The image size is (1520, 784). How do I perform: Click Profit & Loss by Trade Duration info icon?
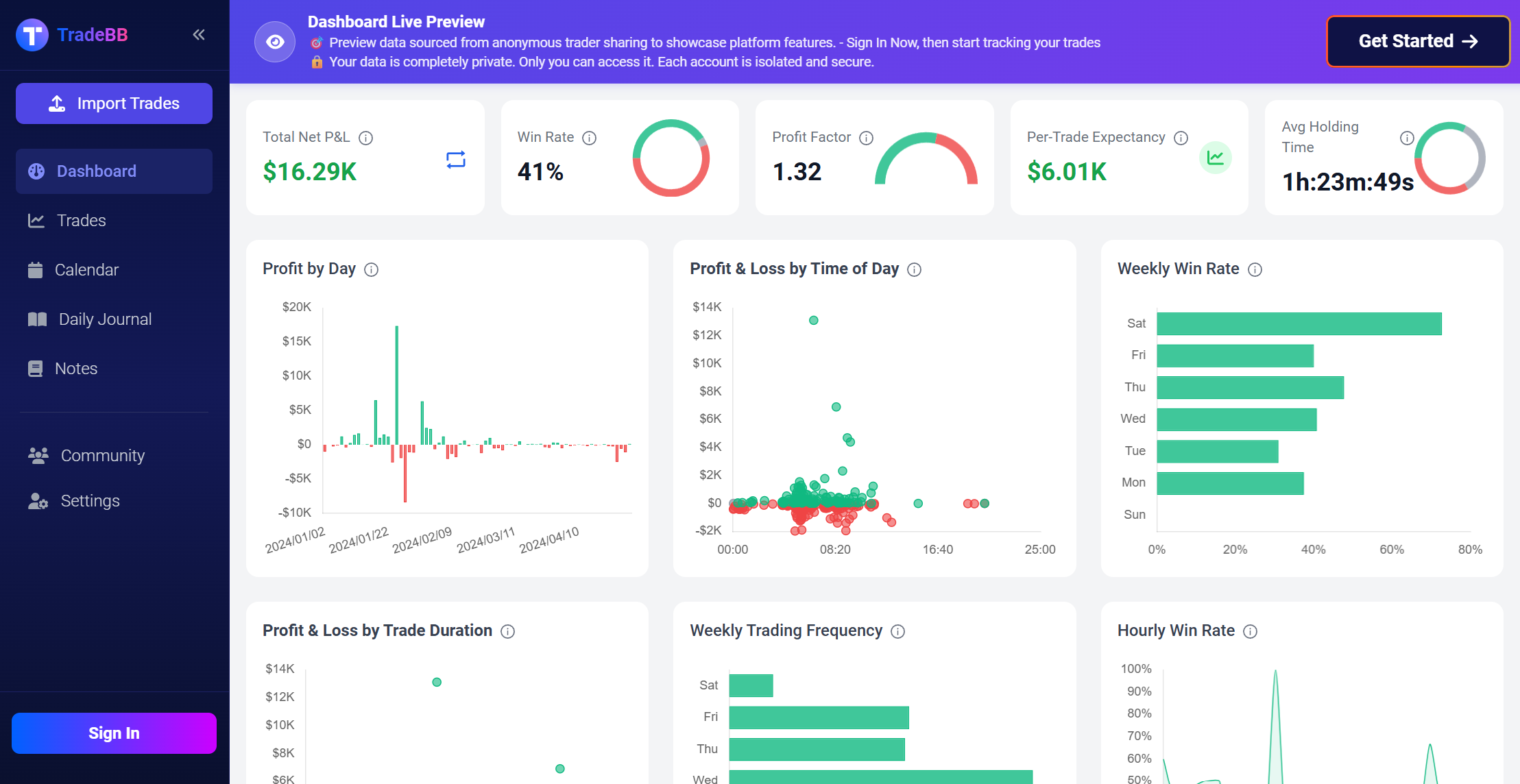tap(507, 631)
